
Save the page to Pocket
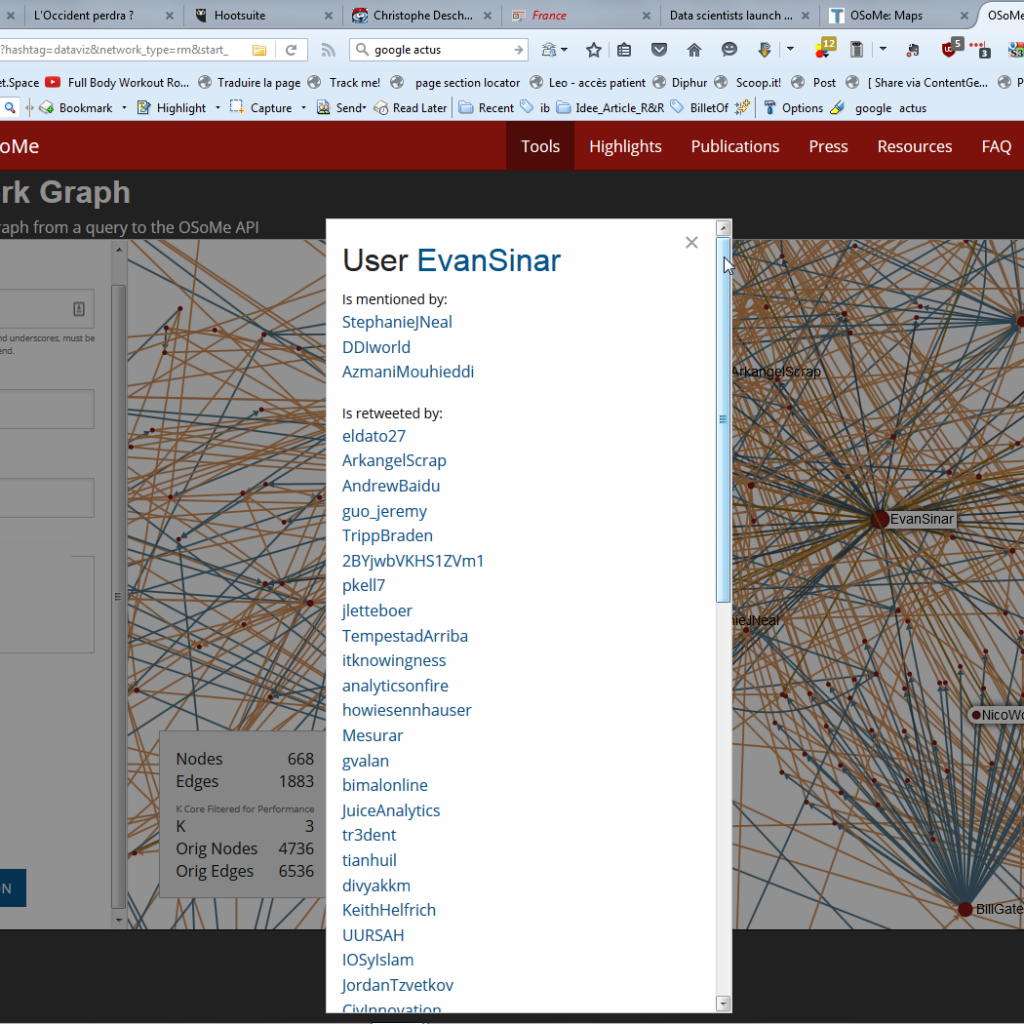(x=660, y=50)
